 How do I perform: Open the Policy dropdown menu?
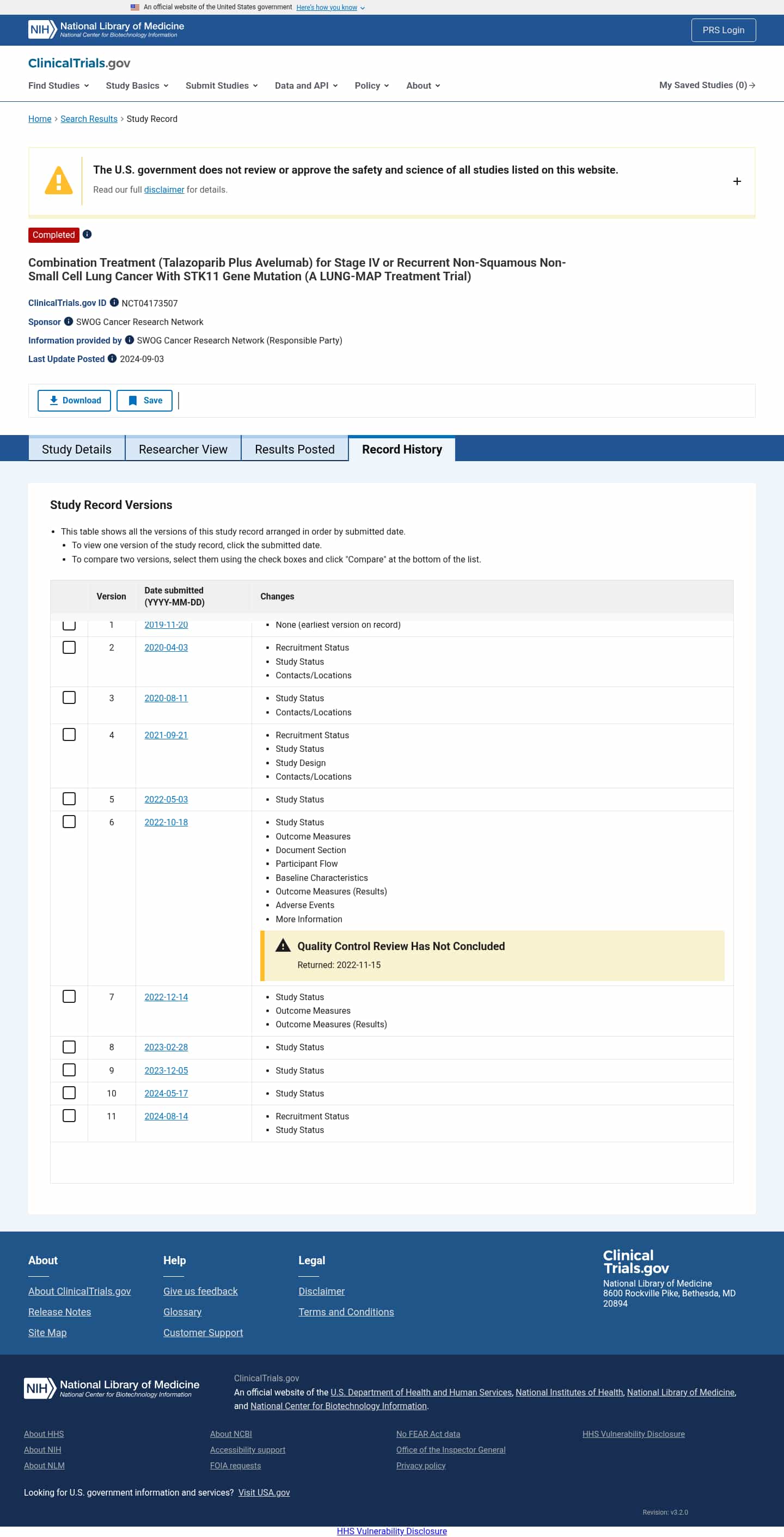(x=371, y=85)
